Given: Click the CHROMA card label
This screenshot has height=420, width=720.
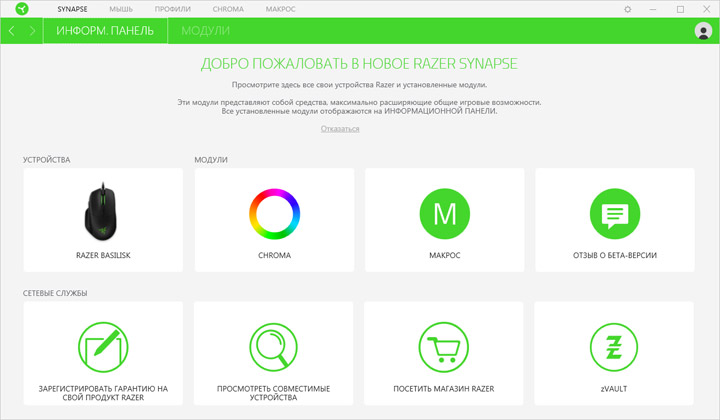Looking at the screenshot, I should (275, 255).
